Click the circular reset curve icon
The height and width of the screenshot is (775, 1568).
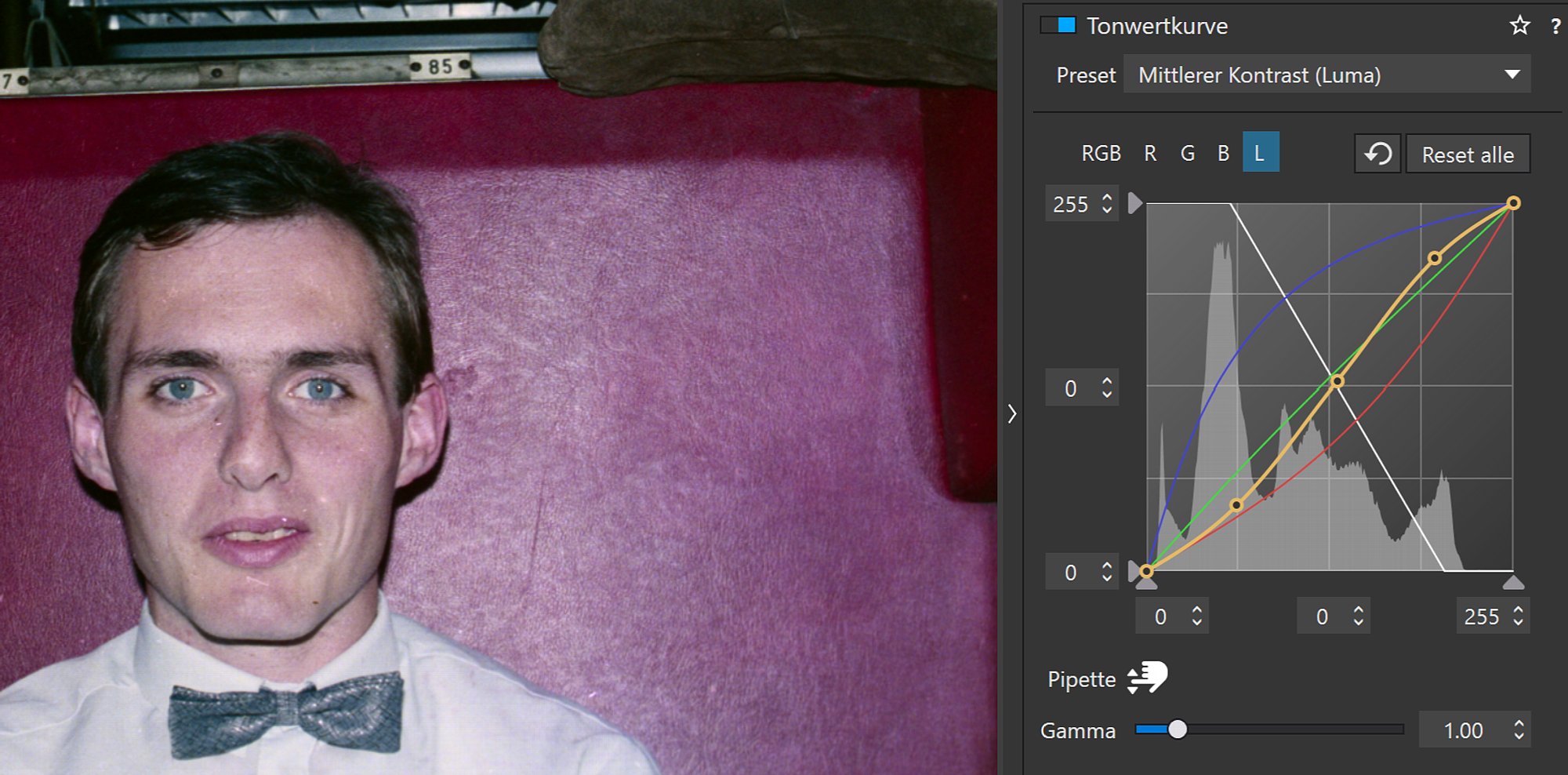point(1377,154)
